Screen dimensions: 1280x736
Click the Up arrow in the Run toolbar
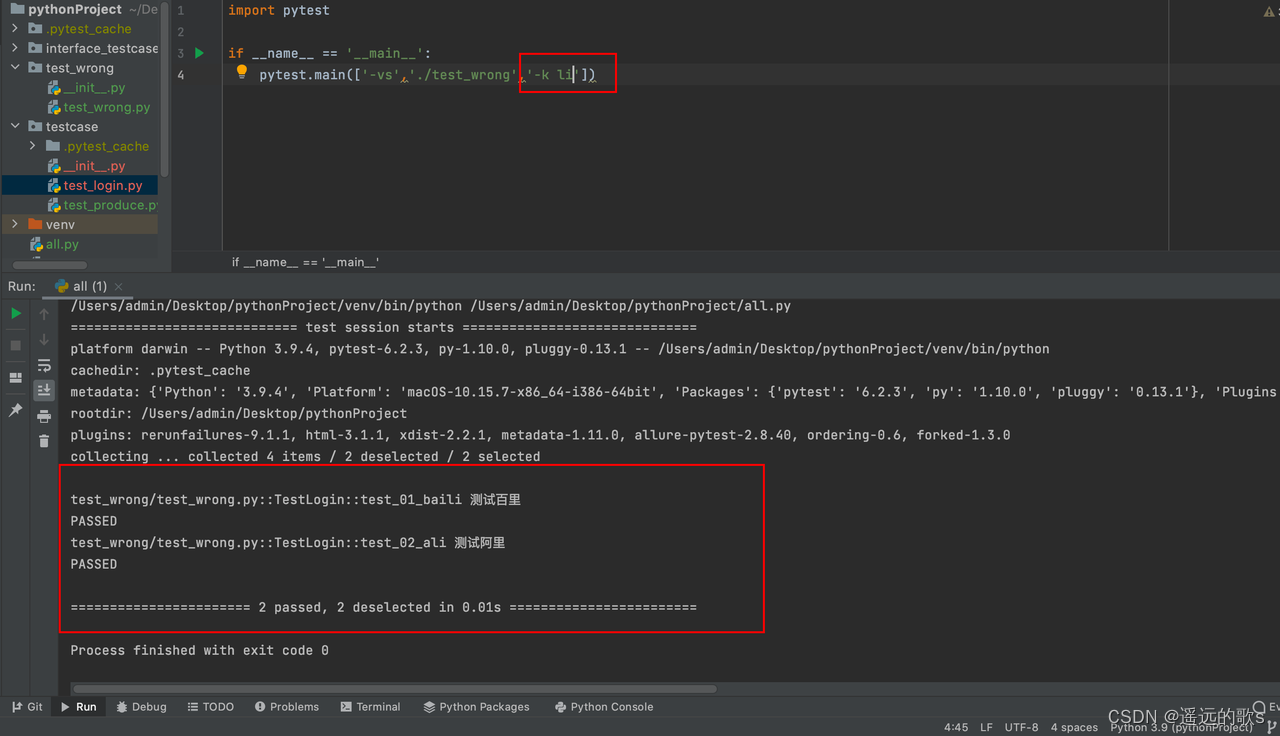point(44,314)
